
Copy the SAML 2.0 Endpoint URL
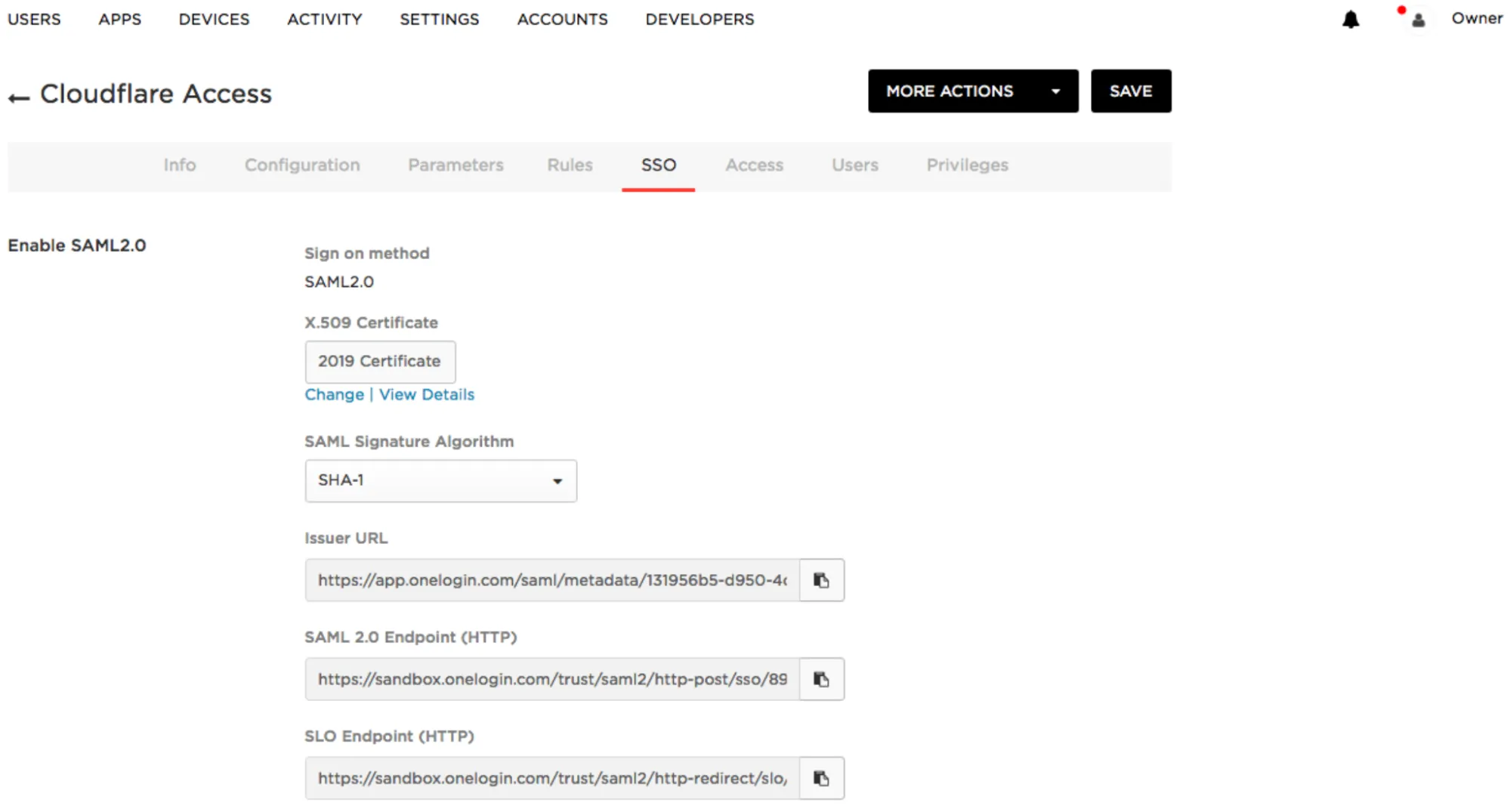tap(822, 679)
